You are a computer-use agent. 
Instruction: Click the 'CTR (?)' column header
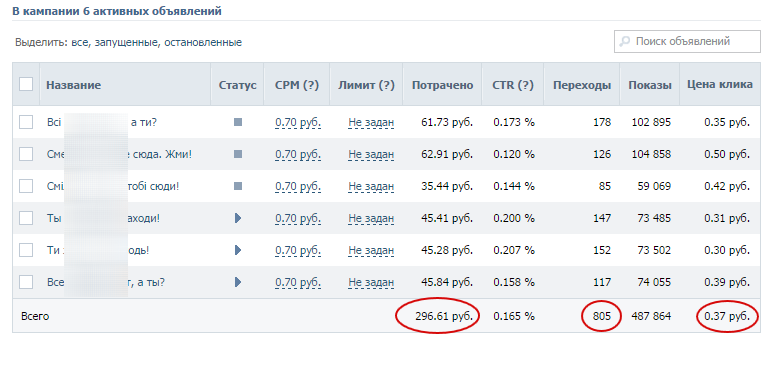(513, 85)
